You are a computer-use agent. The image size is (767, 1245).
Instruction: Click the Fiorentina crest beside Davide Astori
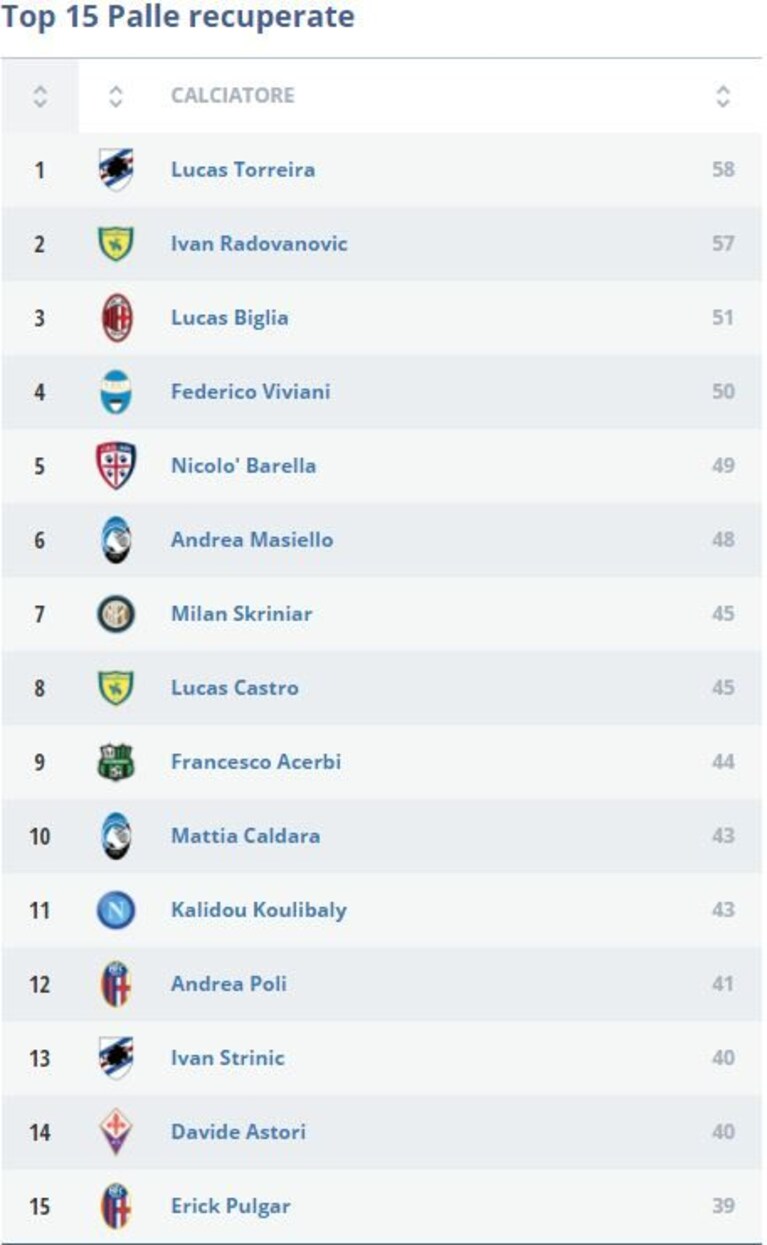click(116, 1132)
